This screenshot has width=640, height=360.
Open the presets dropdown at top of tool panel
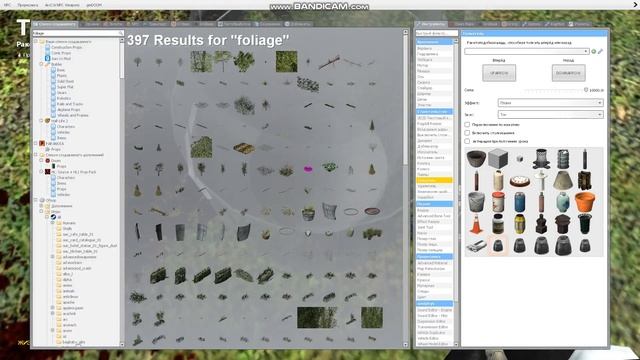pos(527,51)
